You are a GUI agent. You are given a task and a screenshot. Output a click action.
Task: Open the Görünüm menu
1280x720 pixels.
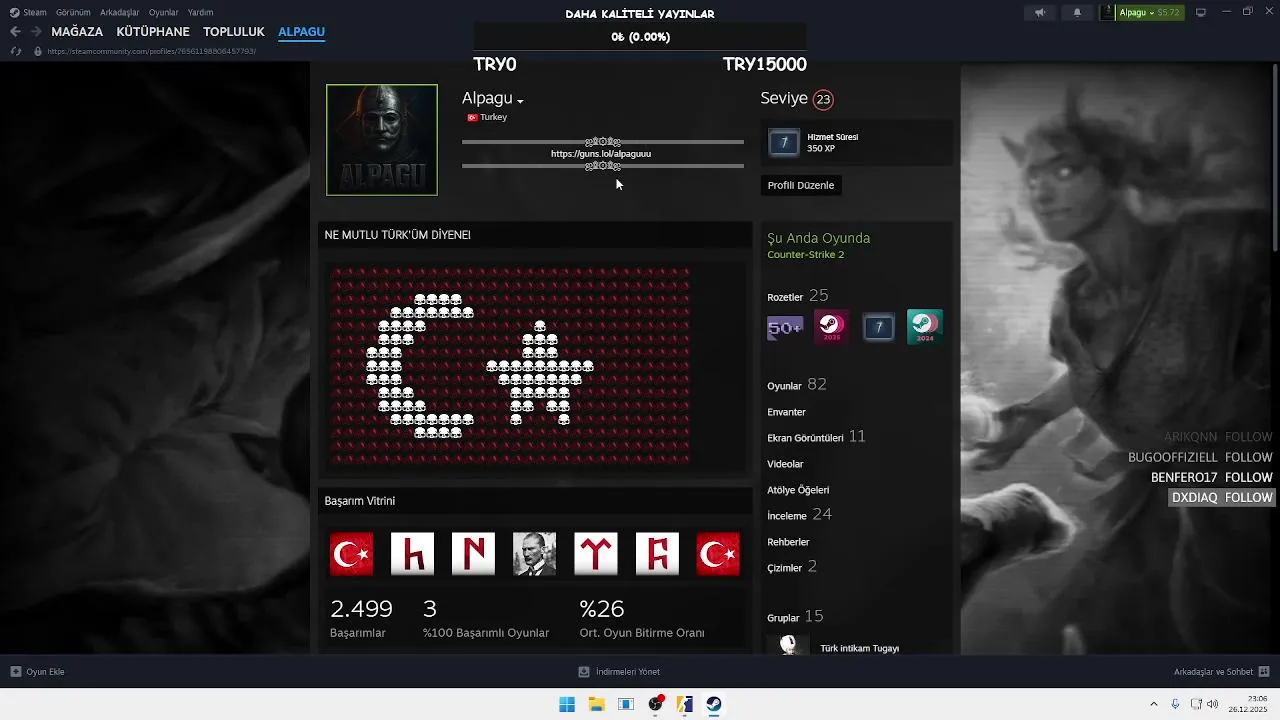(x=73, y=12)
